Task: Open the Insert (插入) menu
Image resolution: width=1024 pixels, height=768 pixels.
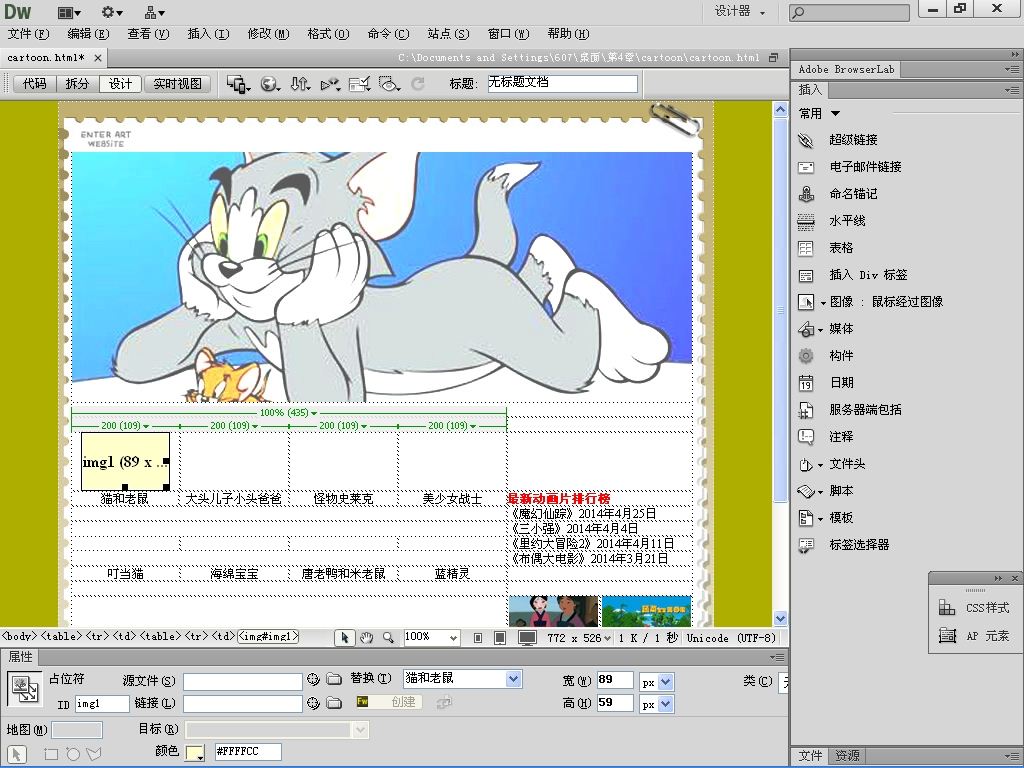Action: [x=208, y=34]
